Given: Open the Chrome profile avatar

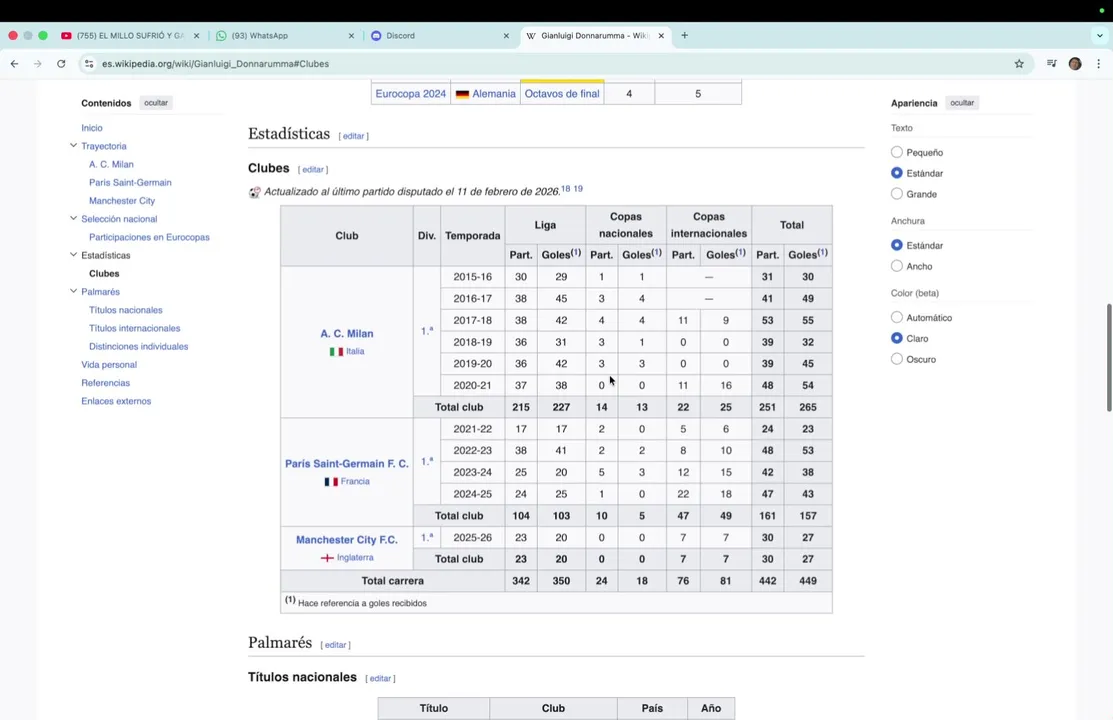Looking at the screenshot, I should click(1075, 64).
